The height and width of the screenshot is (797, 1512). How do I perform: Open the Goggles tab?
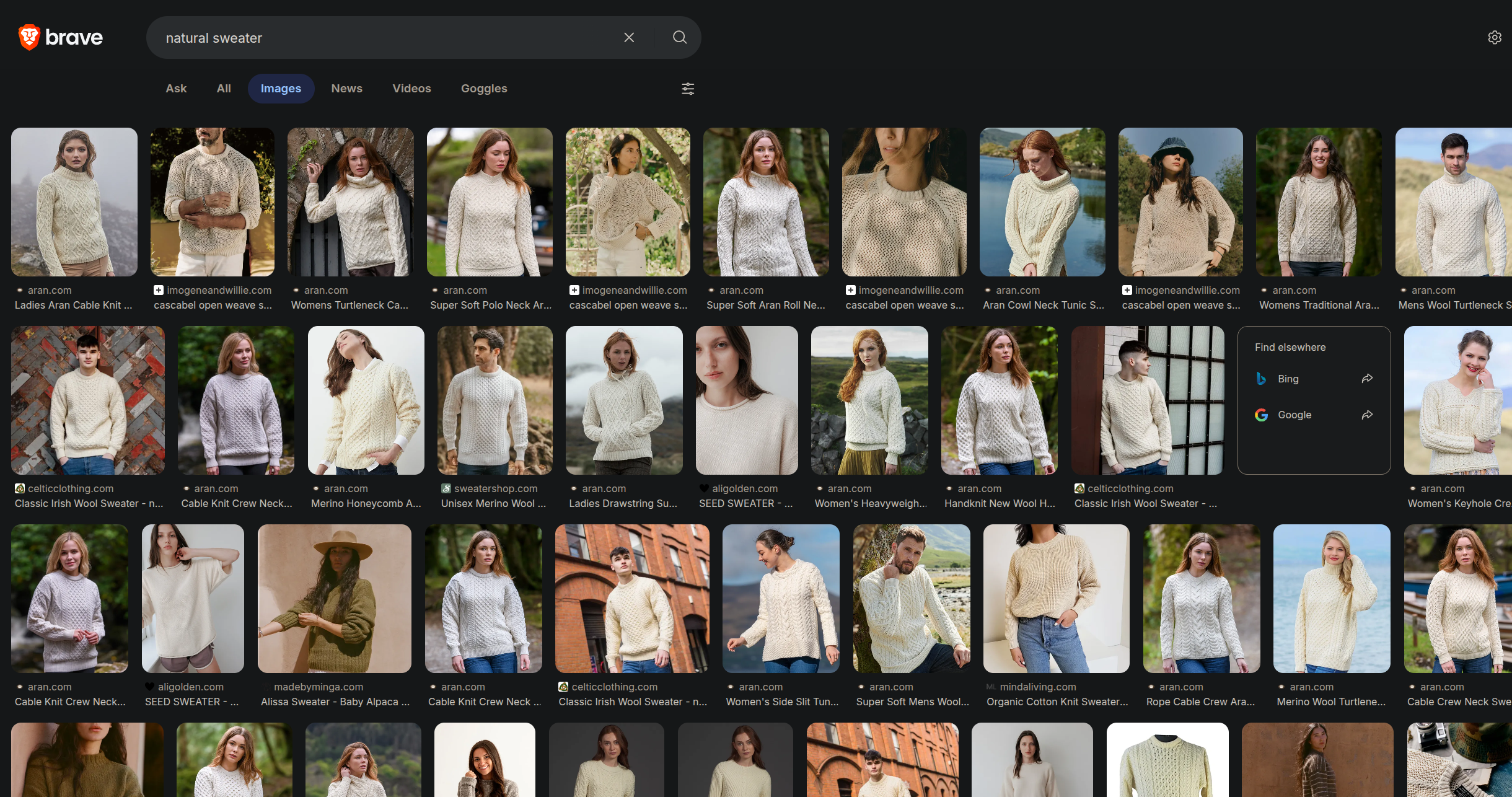click(484, 89)
